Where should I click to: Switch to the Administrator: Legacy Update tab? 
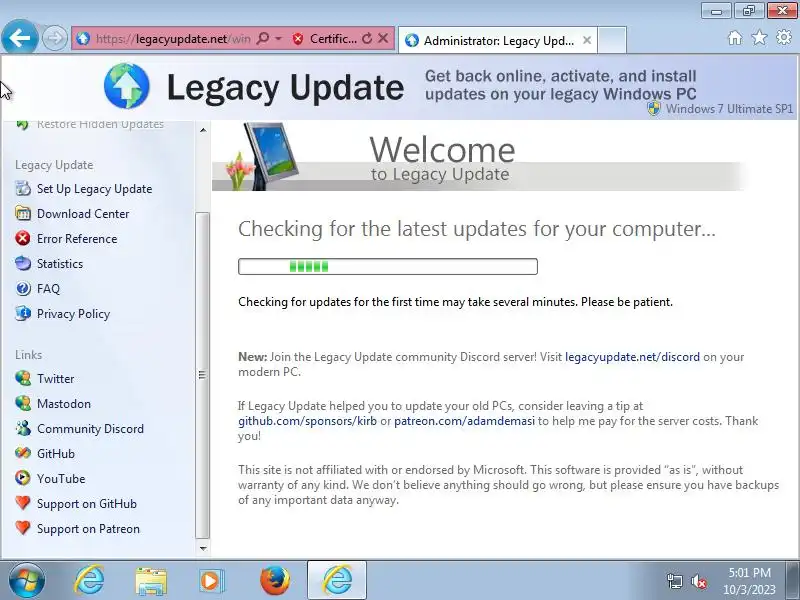click(x=499, y=40)
